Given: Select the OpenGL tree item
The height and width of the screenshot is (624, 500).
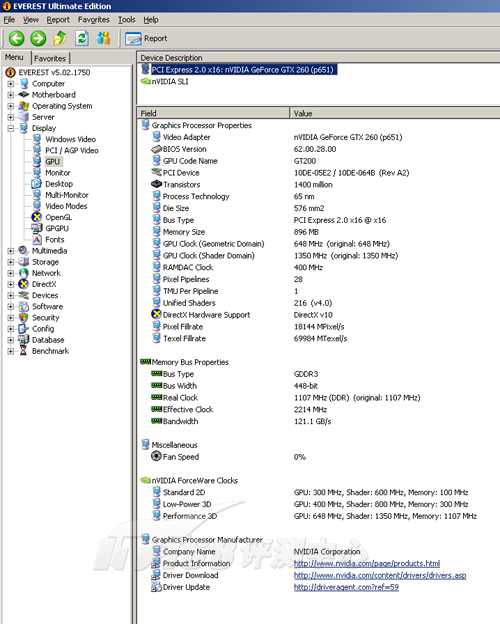Looking at the screenshot, I should coord(58,217).
